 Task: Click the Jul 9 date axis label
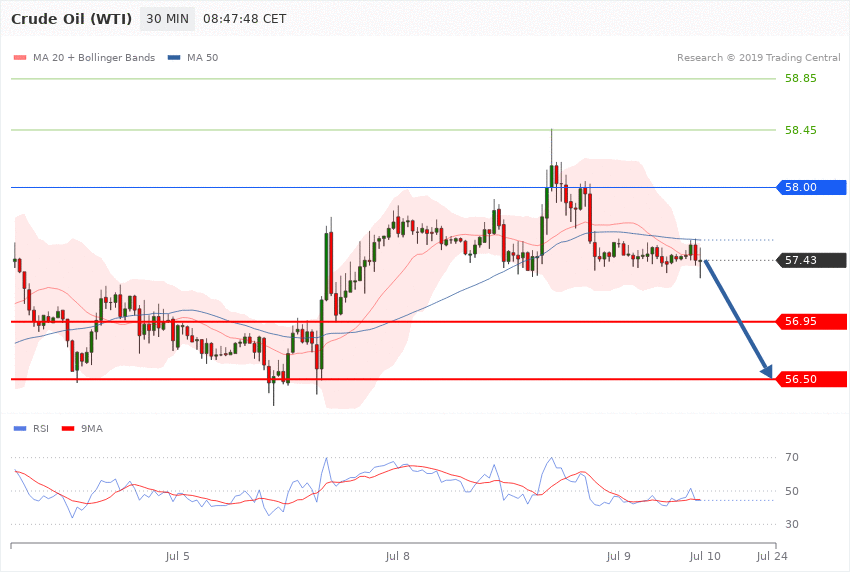tap(619, 556)
